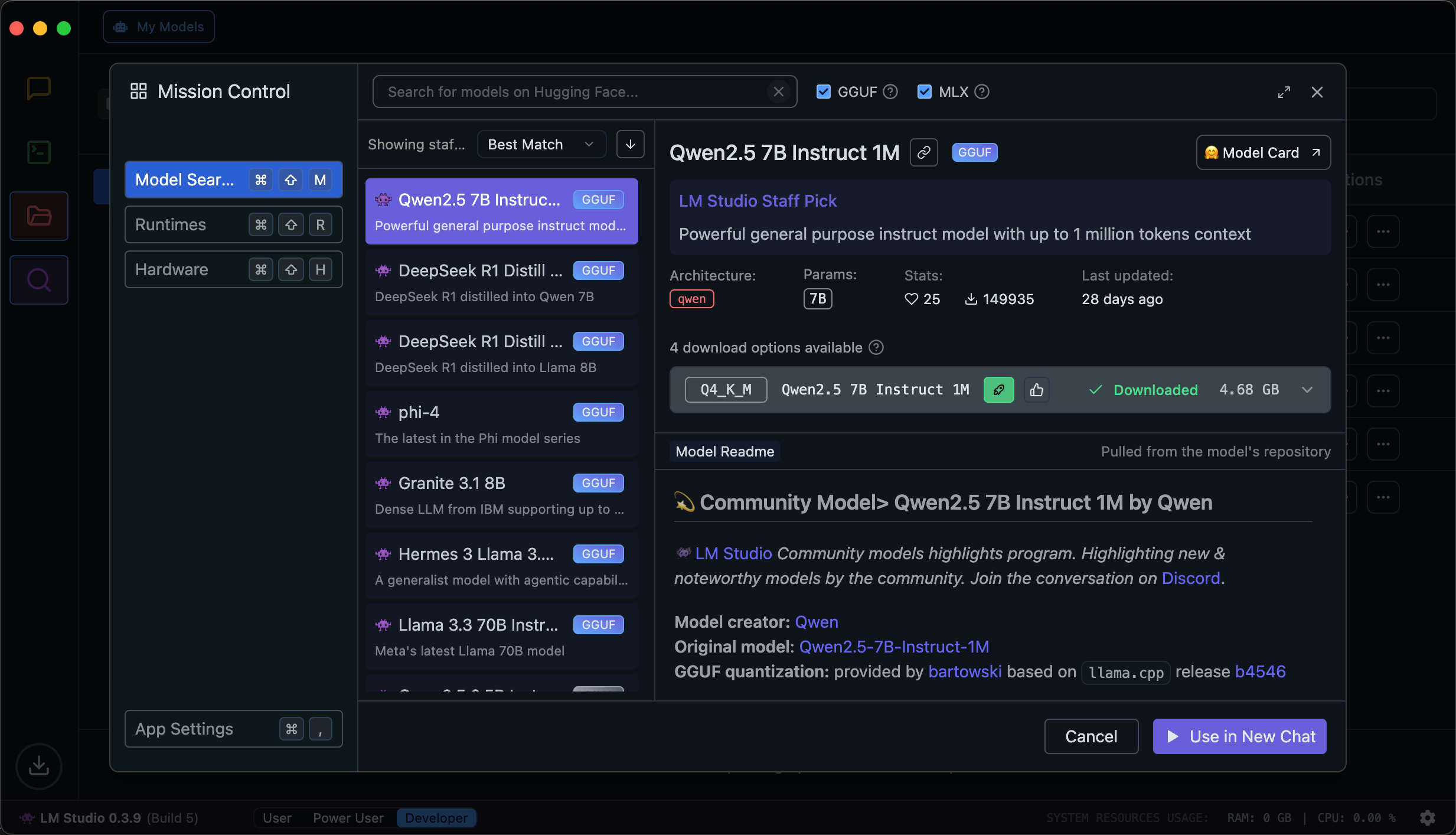Select the Model Search tab

tap(234, 180)
